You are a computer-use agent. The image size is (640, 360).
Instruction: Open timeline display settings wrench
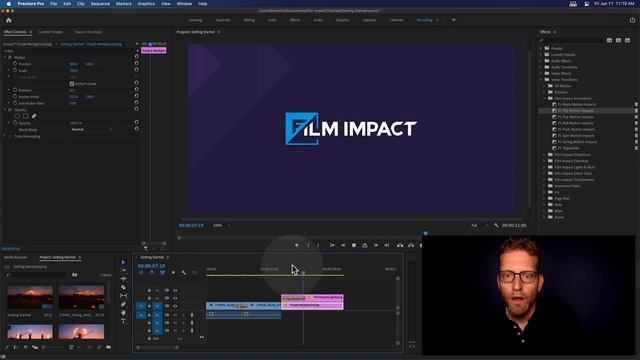point(184,273)
